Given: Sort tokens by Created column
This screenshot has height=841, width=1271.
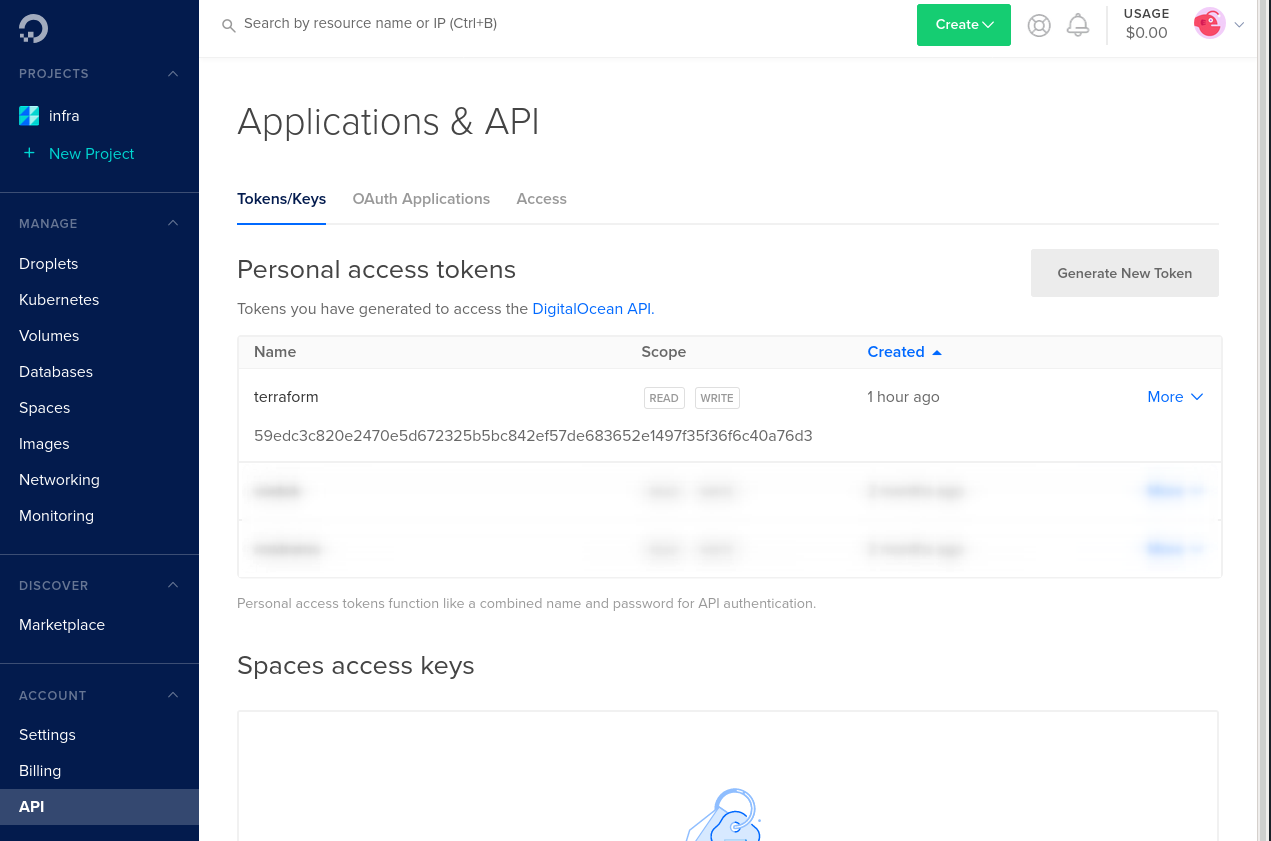Looking at the screenshot, I should click(904, 352).
